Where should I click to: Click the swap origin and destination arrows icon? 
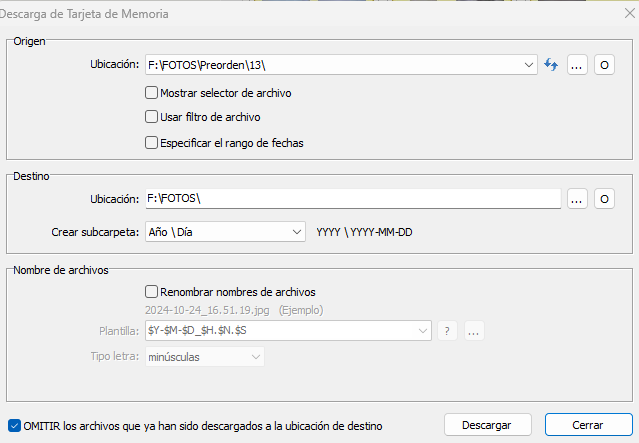click(x=551, y=65)
